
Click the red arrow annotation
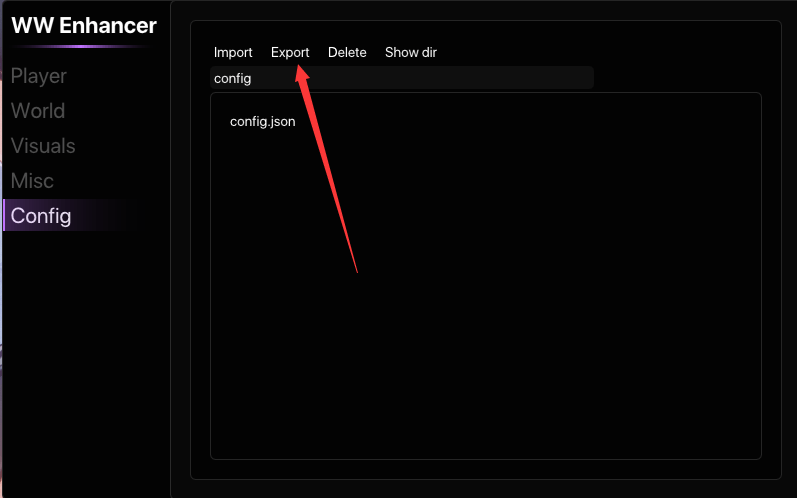pyautogui.click(x=328, y=168)
